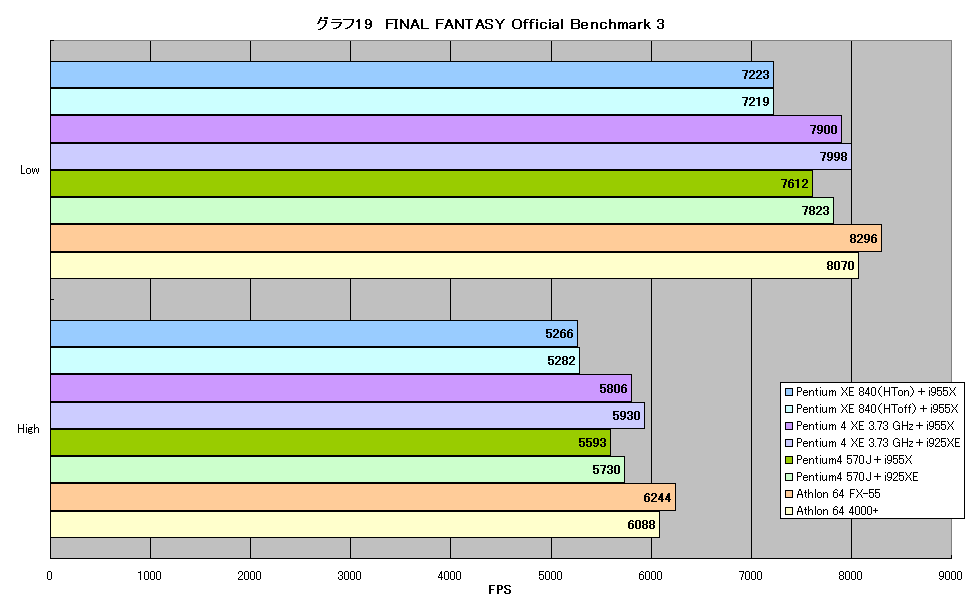The image size is (970, 604).
Task: Click the Pentium 4 XE 3.73 GHz + i925XE legend swatch
Action: (789, 443)
